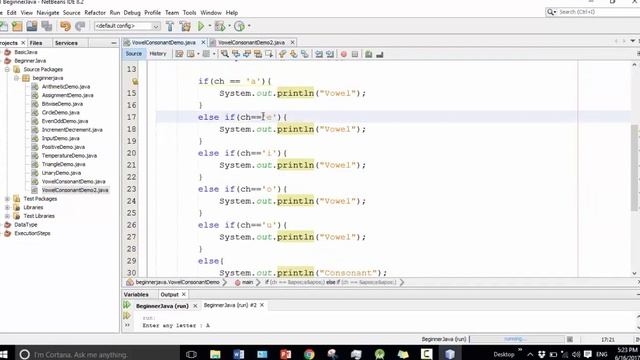Close the VowelConsonantDemo.java editor tab
The height and width of the screenshot is (360, 640).
coord(203,42)
